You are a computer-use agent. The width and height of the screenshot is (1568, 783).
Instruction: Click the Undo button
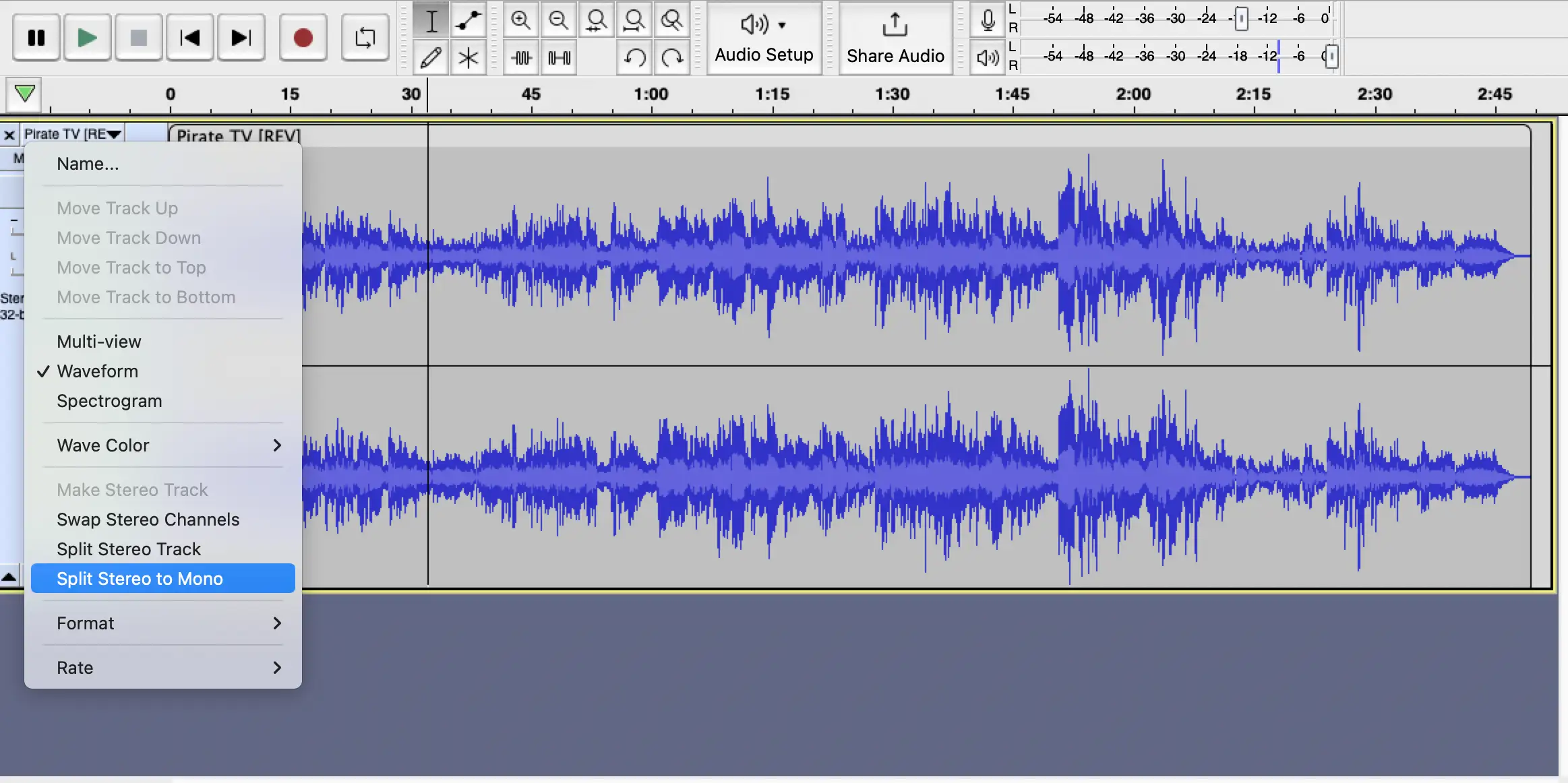point(634,57)
